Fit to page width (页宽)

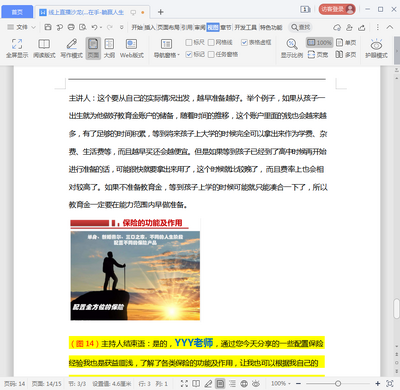[x=318, y=54]
